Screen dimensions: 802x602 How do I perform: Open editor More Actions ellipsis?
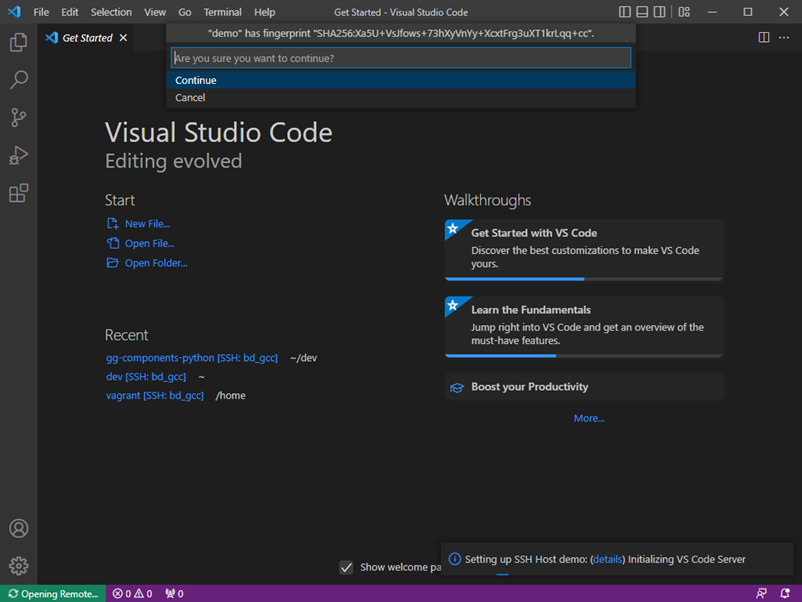(x=784, y=37)
